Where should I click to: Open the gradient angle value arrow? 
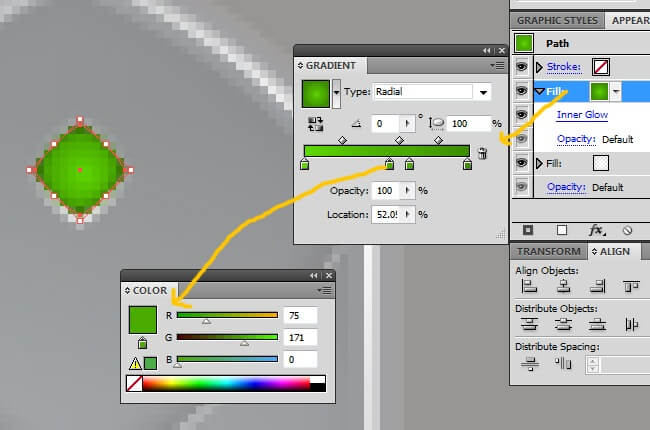tap(407, 124)
